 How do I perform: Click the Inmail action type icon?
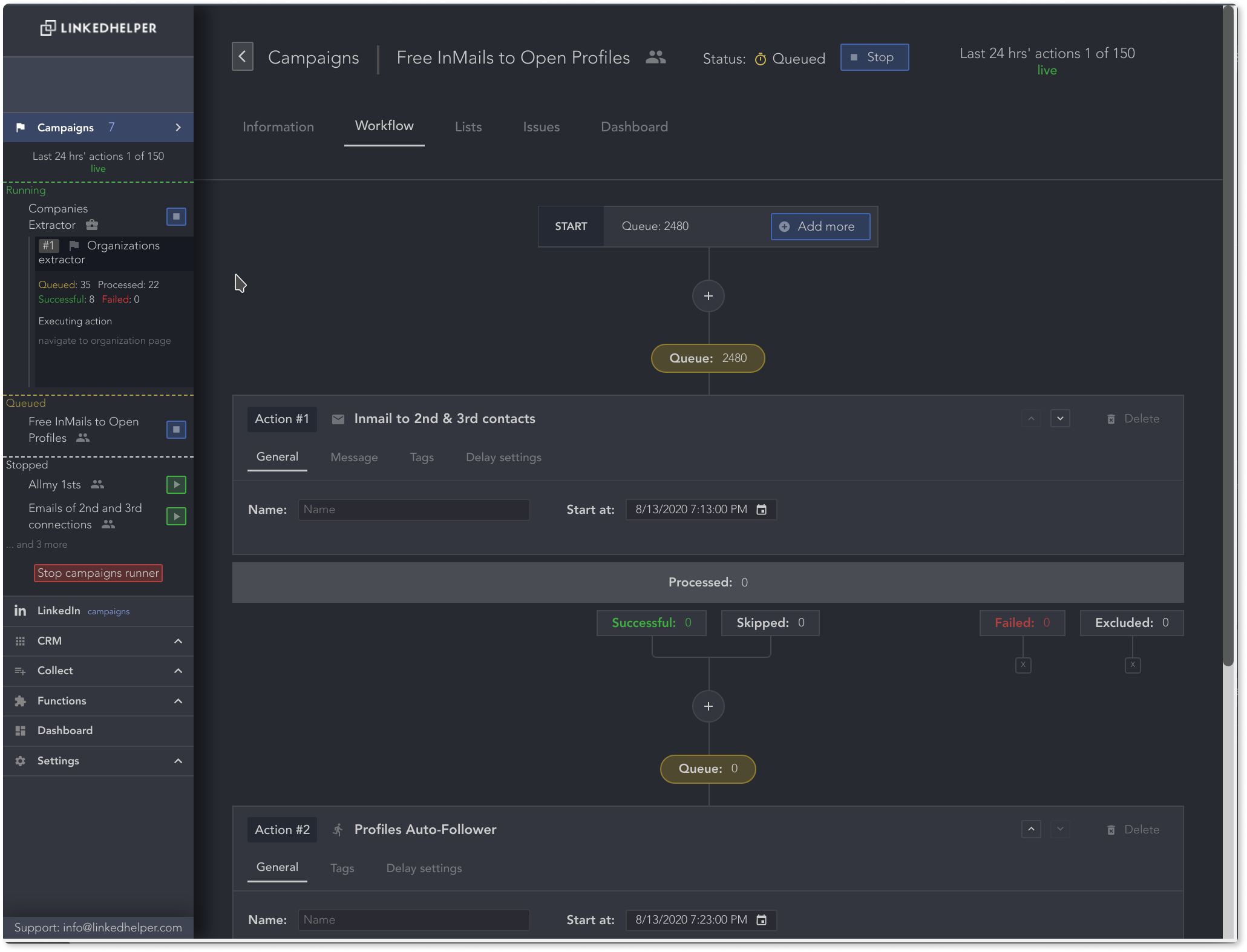pos(336,418)
